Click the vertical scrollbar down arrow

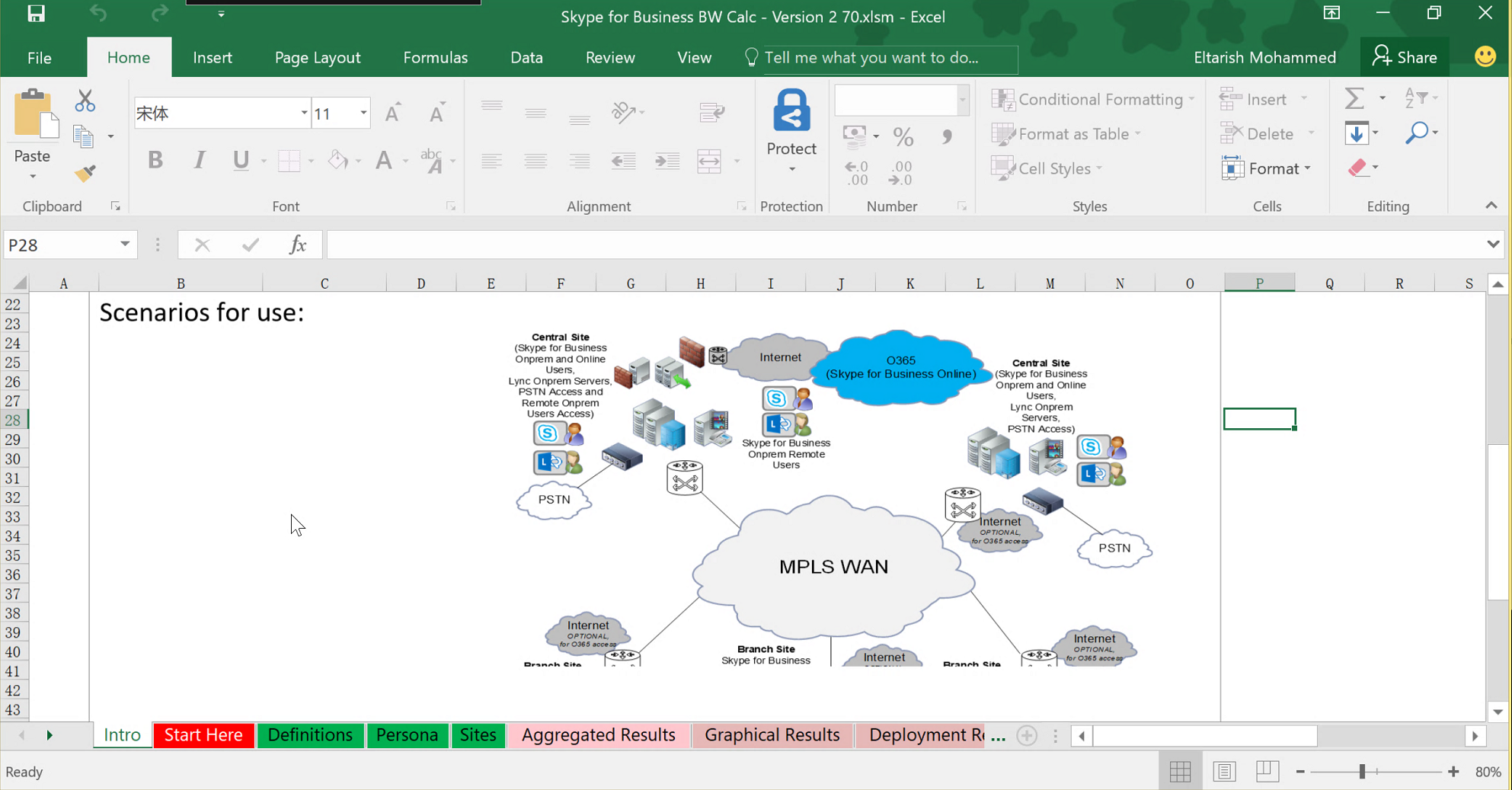coord(1498,712)
